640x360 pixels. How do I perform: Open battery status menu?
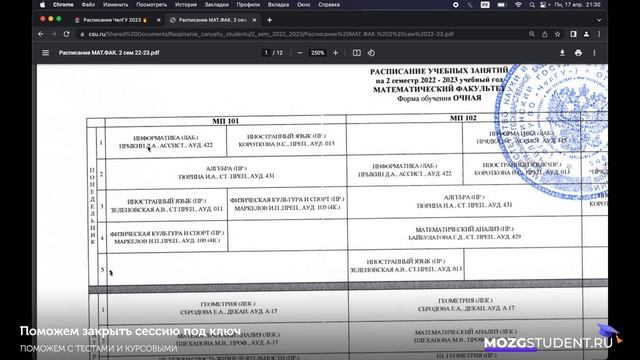click(501, 5)
